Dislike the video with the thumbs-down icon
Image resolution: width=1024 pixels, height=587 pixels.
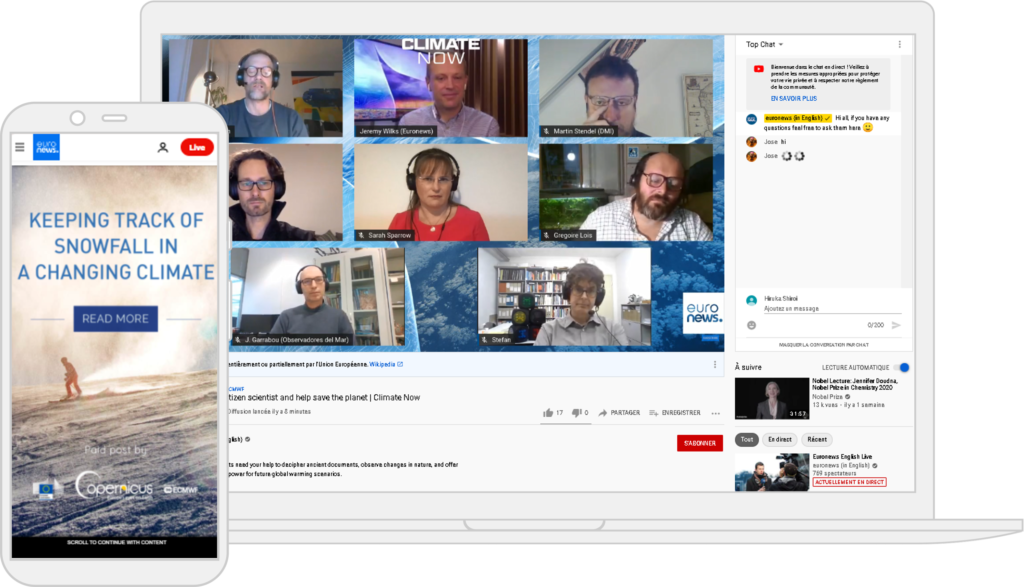[x=576, y=412]
